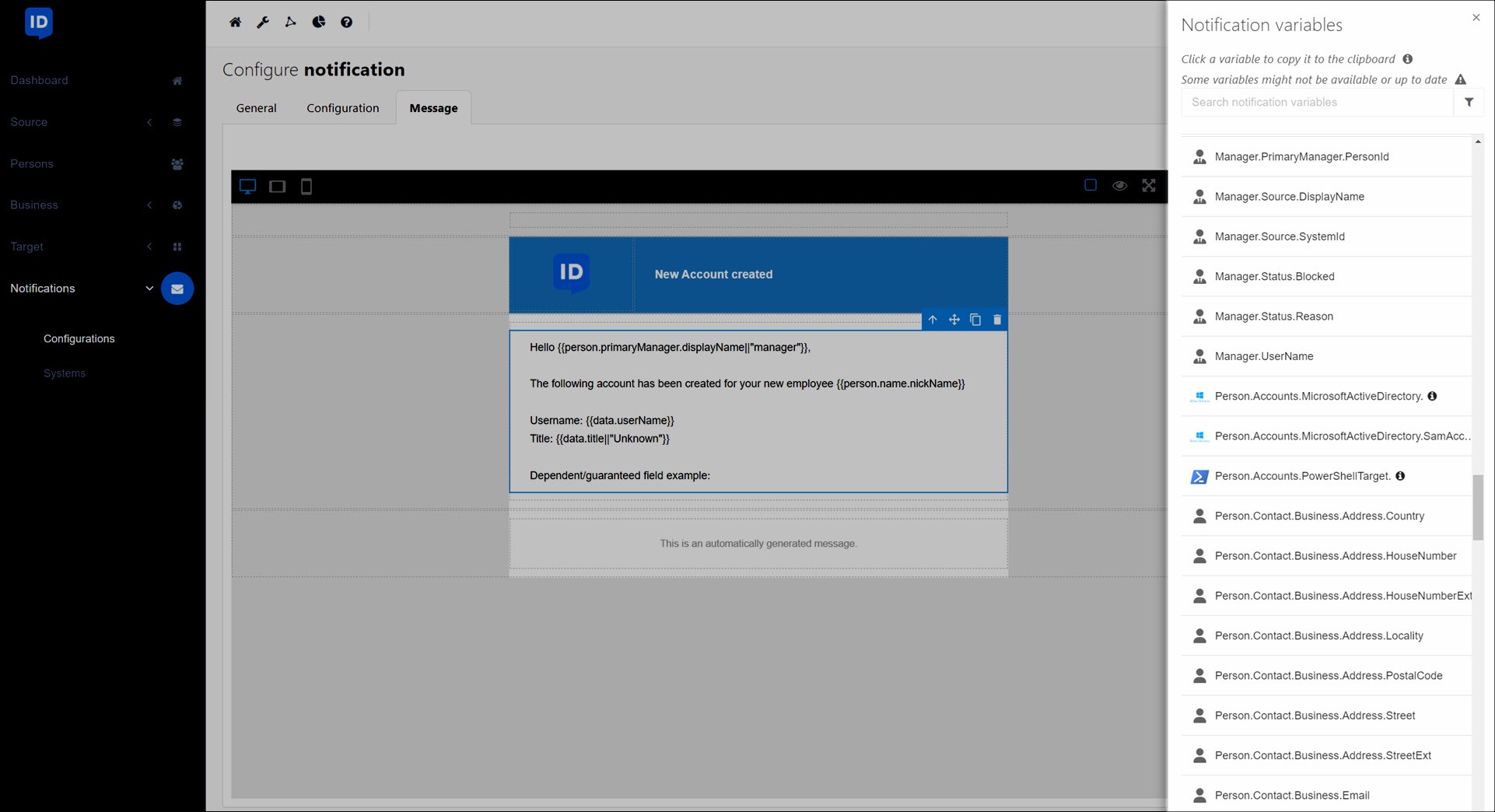Toggle component outline square icon
The width and height of the screenshot is (1495, 812).
coord(1091,185)
